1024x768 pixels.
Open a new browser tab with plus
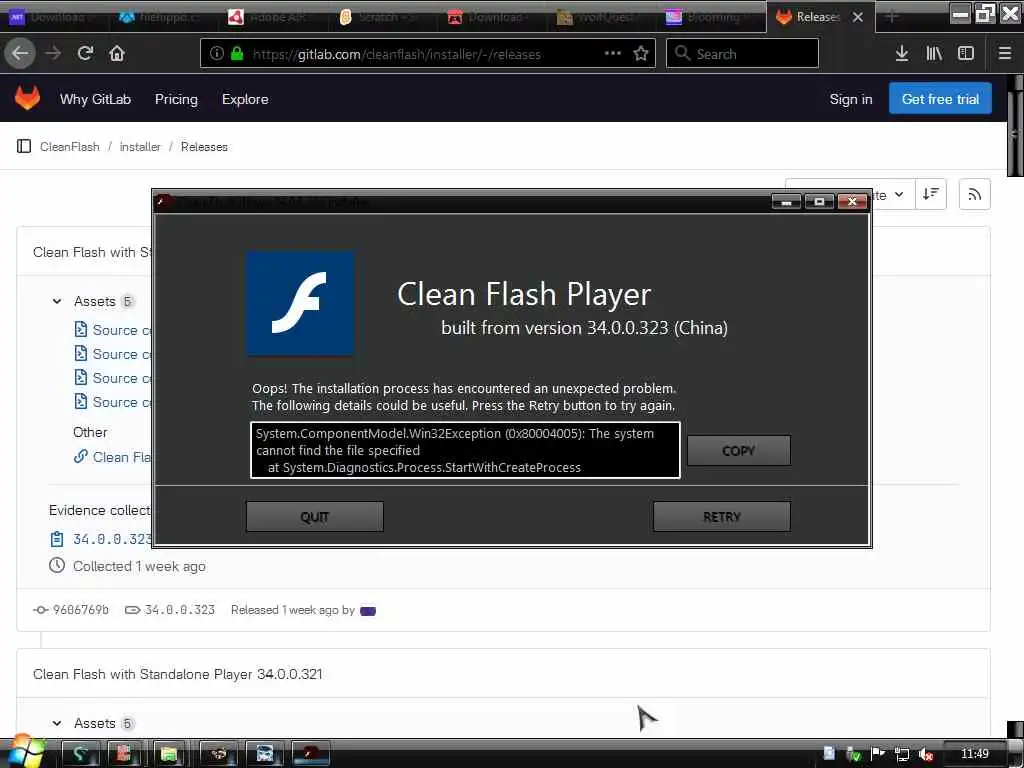pyautogui.click(x=891, y=16)
